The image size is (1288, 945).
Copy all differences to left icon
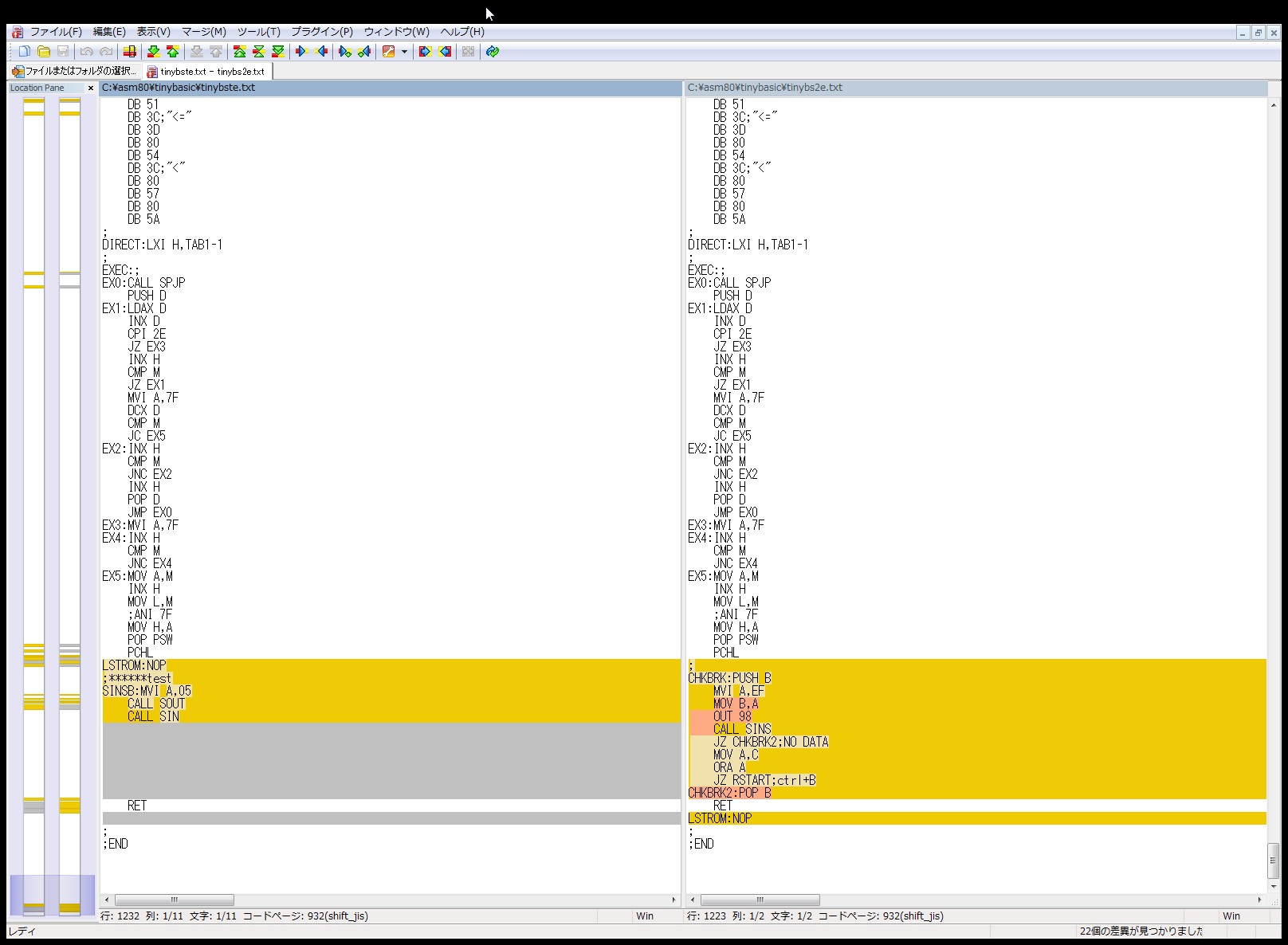click(x=445, y=52)
